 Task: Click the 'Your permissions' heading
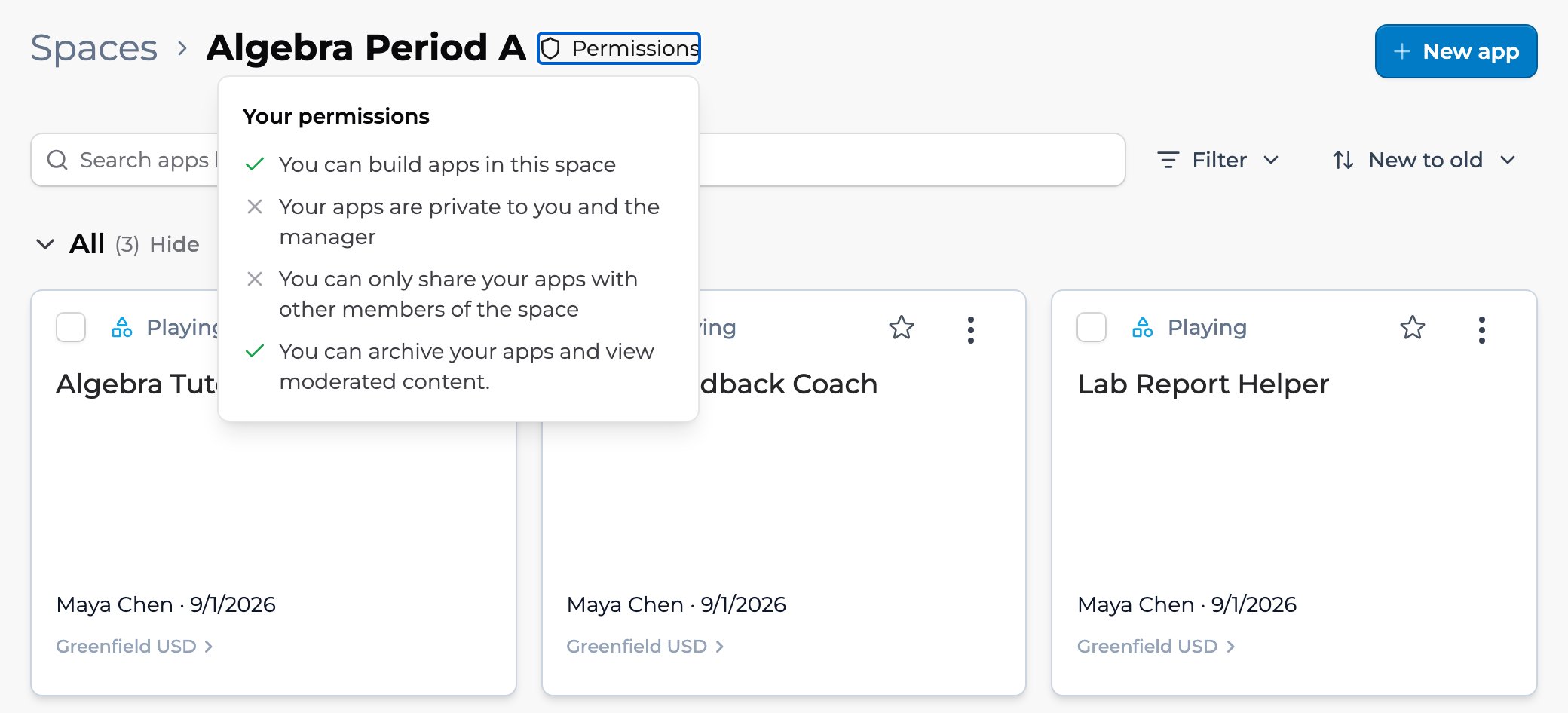(336, 116)
